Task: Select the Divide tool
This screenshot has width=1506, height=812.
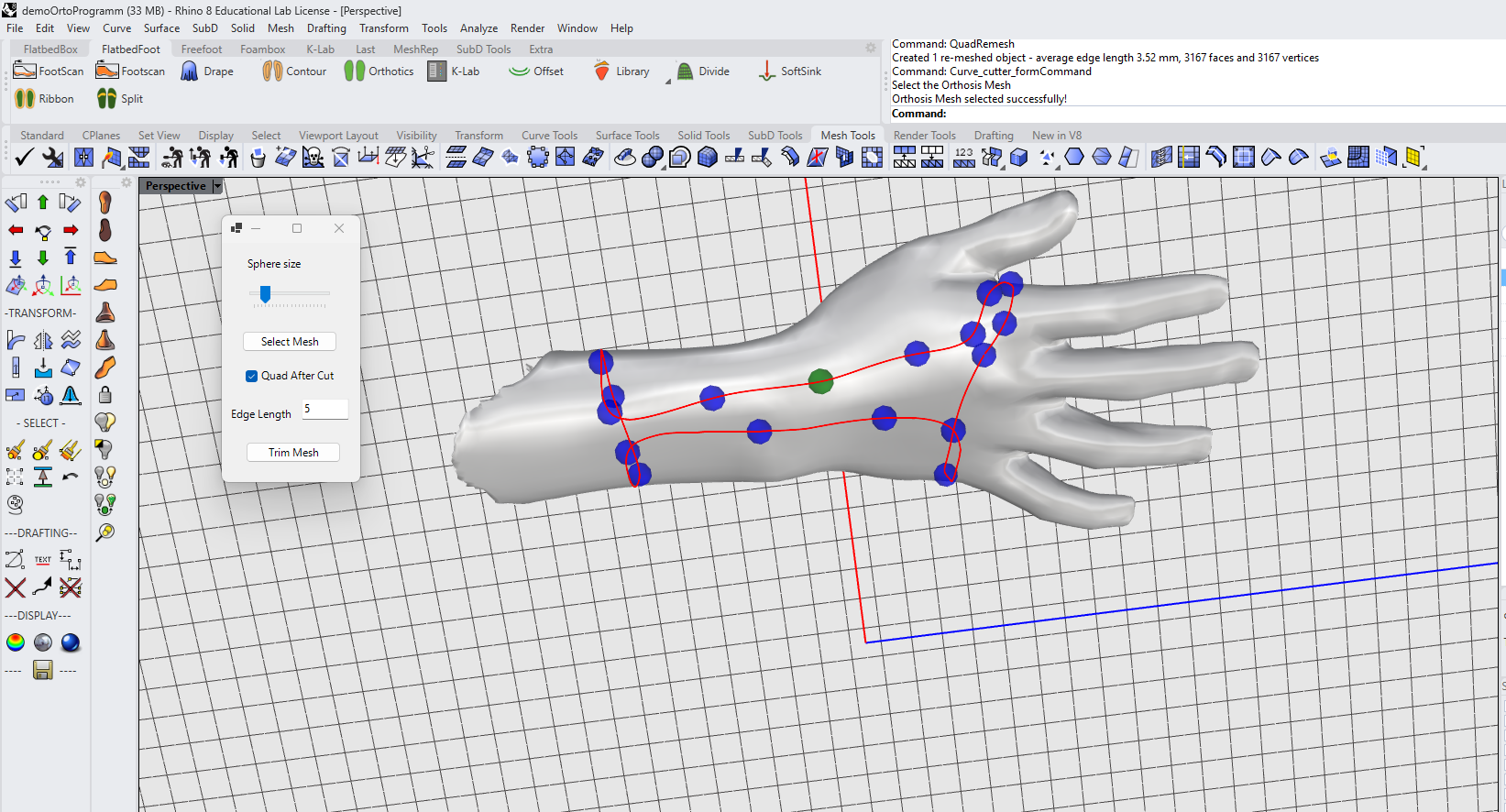Action: (x=703, y=71)
